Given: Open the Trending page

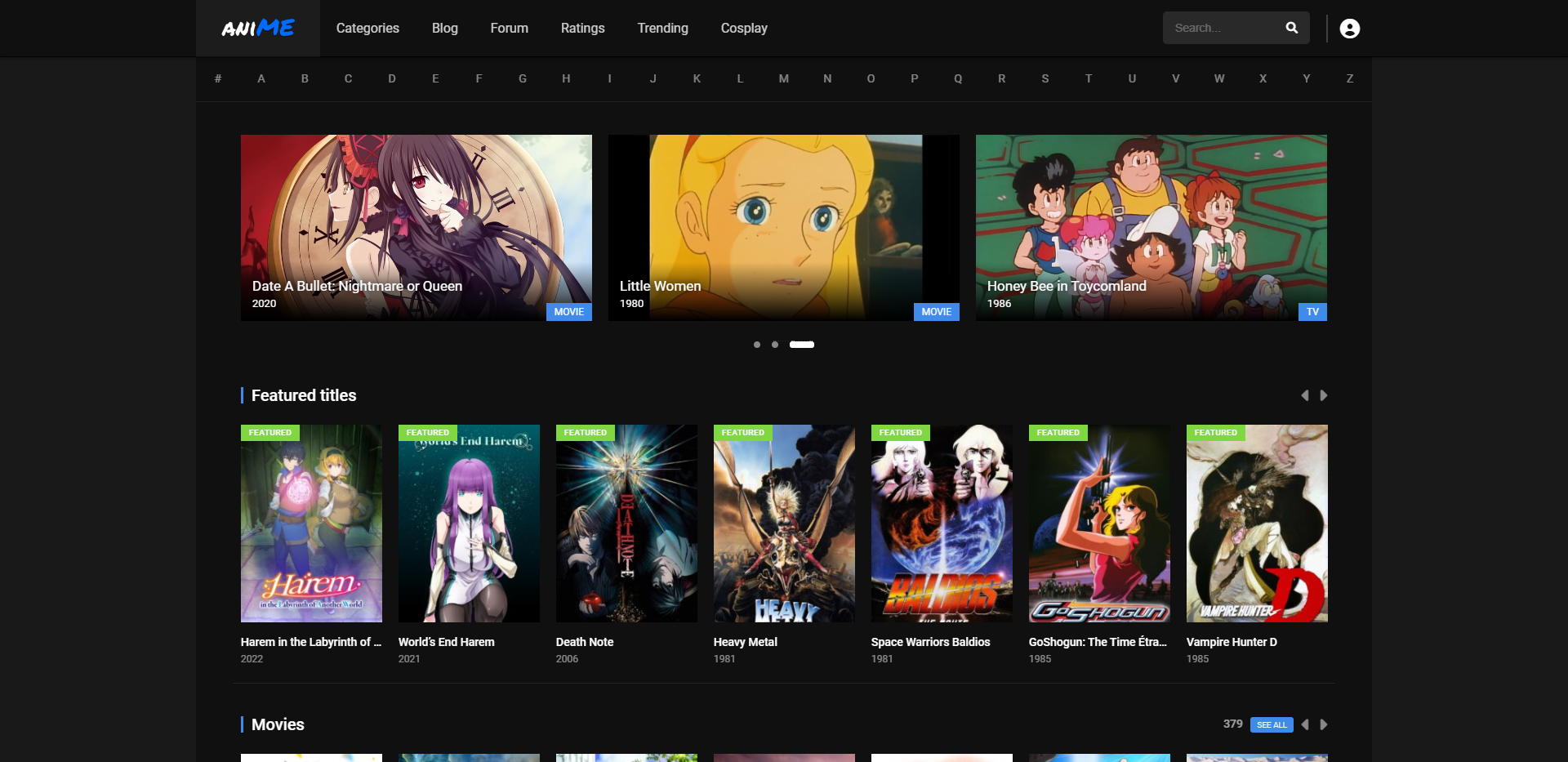Looking at the screenshot, I should coord(662,28).
